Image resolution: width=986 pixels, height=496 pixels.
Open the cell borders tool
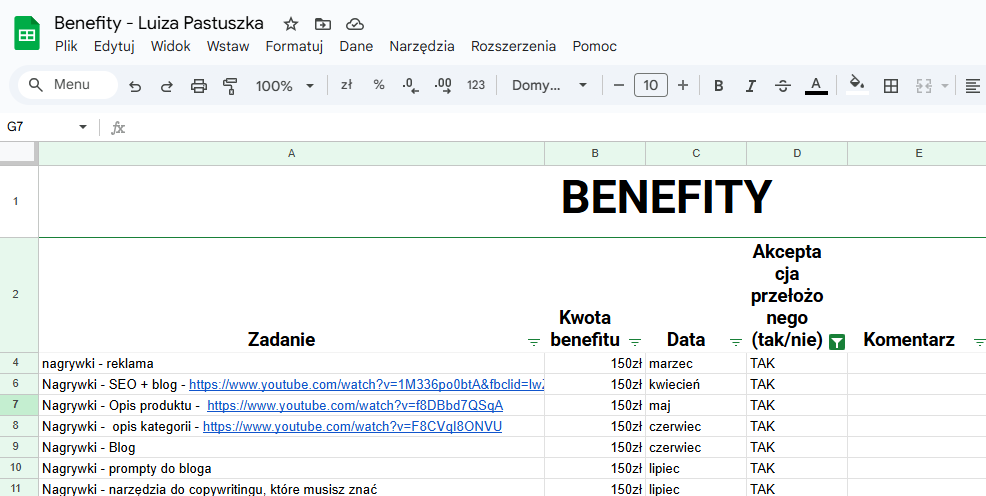coord(890,86)
